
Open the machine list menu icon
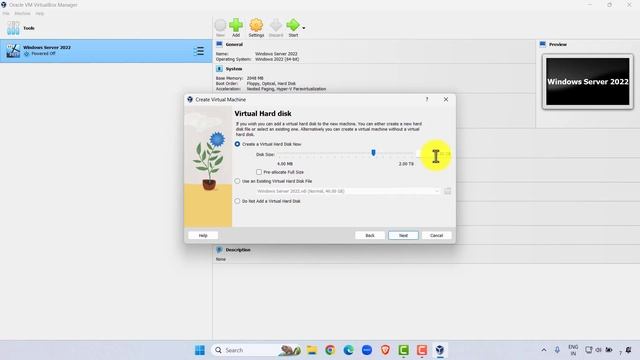click(199, 51)
